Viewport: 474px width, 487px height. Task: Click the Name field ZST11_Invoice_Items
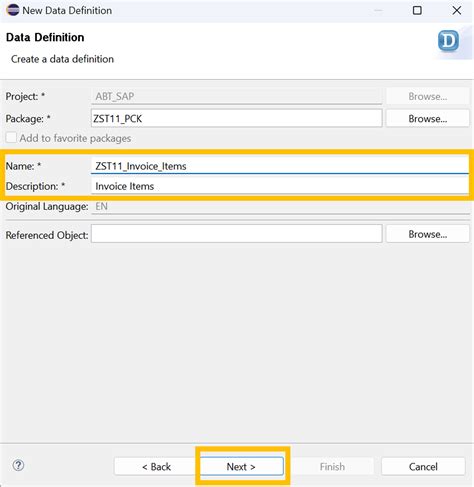(x=280, y=166)
